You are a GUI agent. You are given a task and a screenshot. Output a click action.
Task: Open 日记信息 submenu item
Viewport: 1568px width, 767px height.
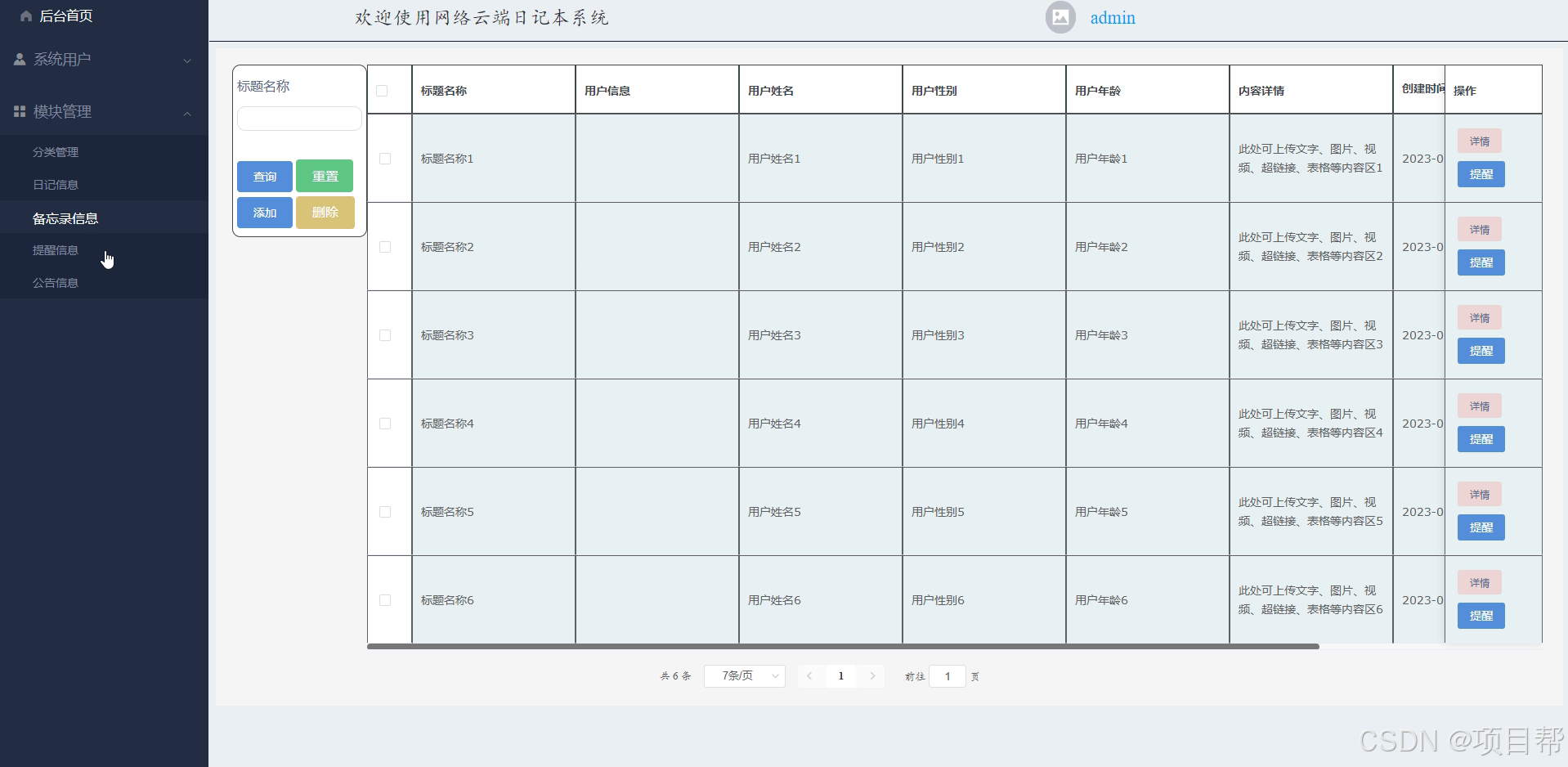click(56, 185)
